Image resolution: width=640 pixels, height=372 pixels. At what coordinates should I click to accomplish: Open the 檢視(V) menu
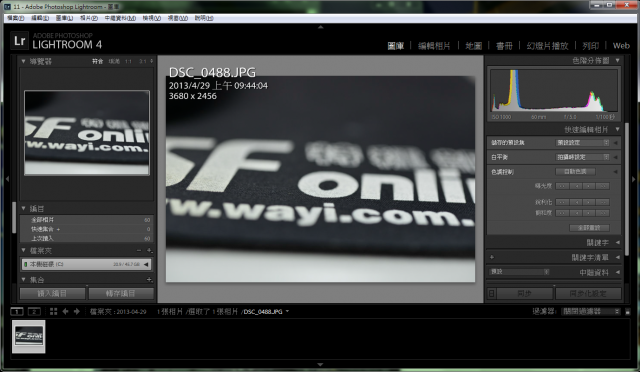pyautogui.click(x=151, y=18)
